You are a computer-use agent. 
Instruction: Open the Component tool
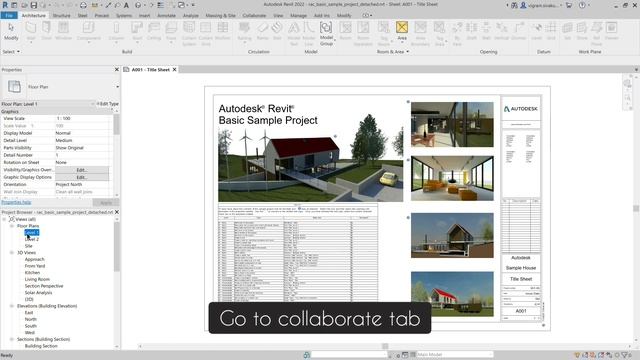pos(88,31)
